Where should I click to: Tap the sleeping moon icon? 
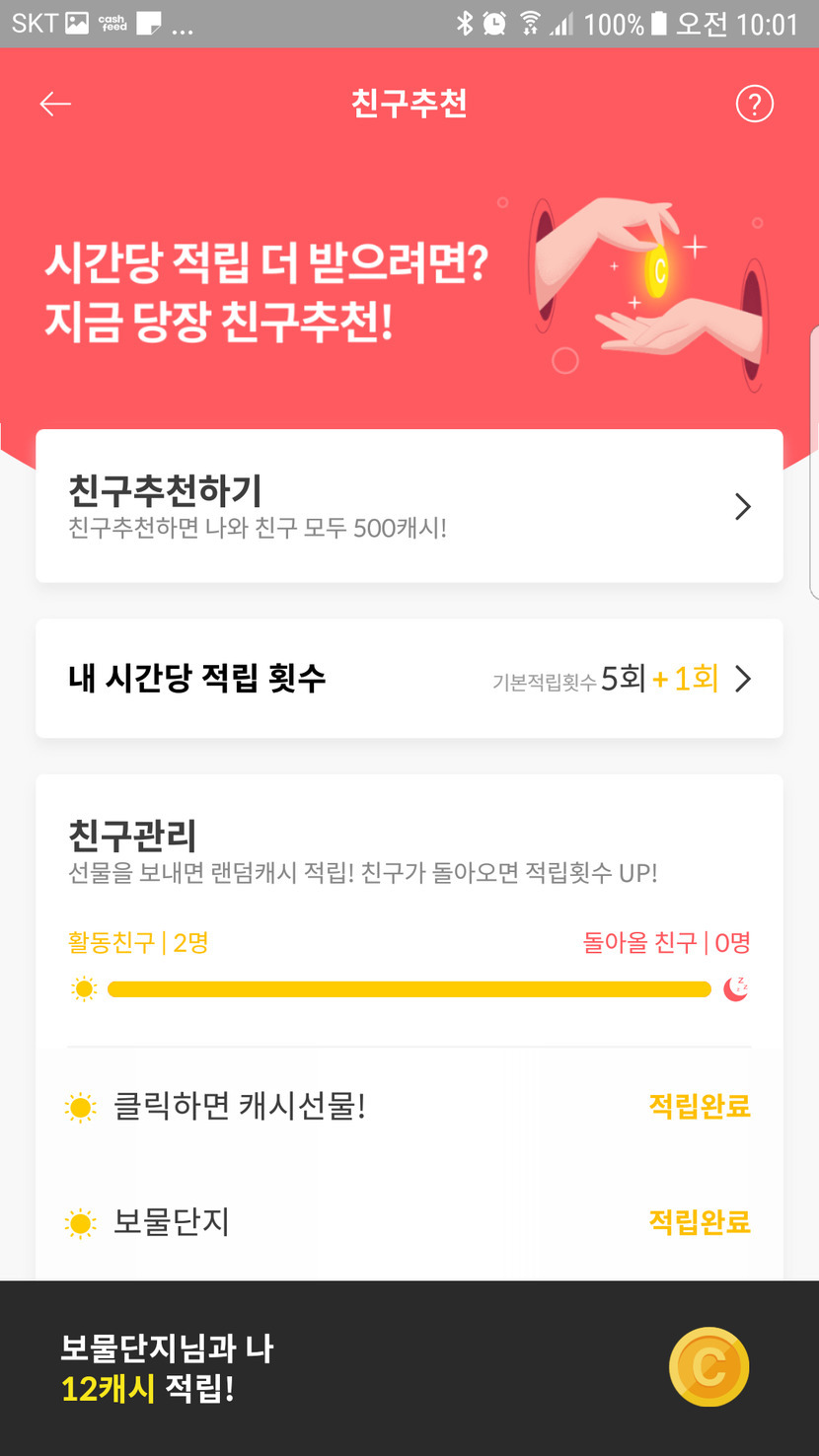tap(735, 988)
